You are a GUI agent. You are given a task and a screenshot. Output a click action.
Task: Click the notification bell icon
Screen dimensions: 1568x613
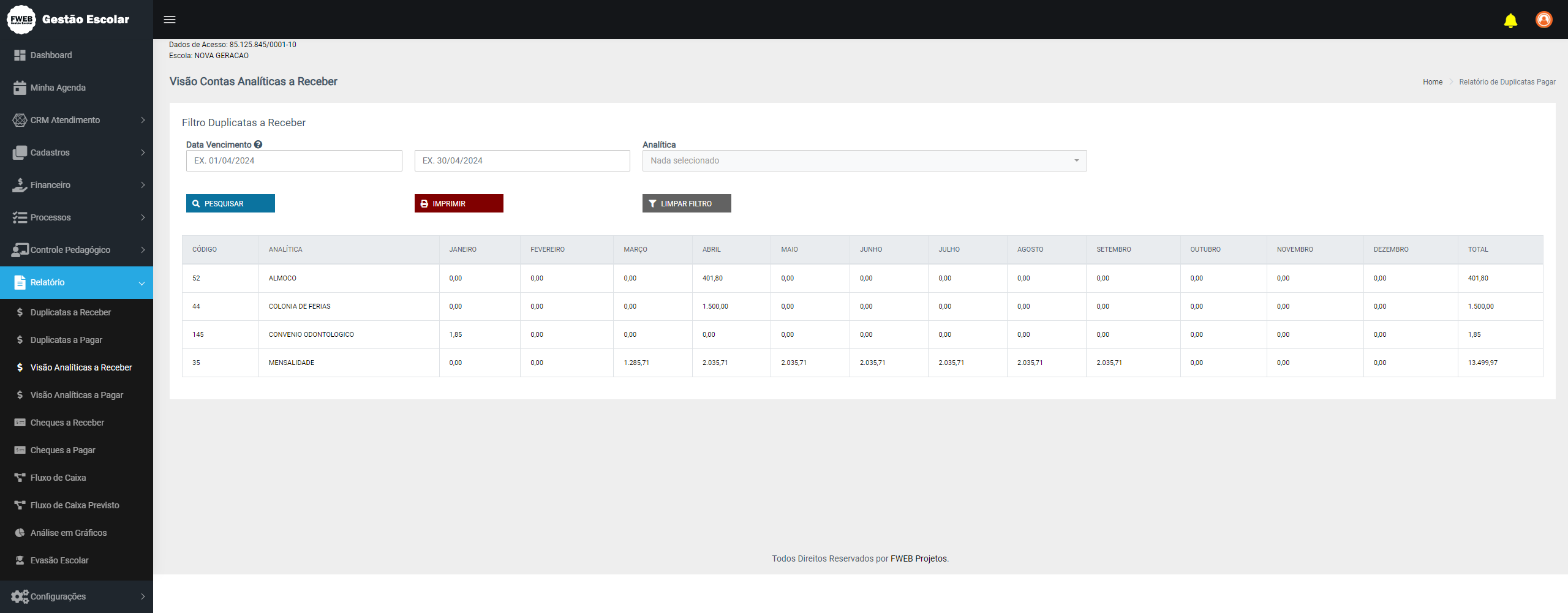pyautogui.click(x=1510, y=20)
